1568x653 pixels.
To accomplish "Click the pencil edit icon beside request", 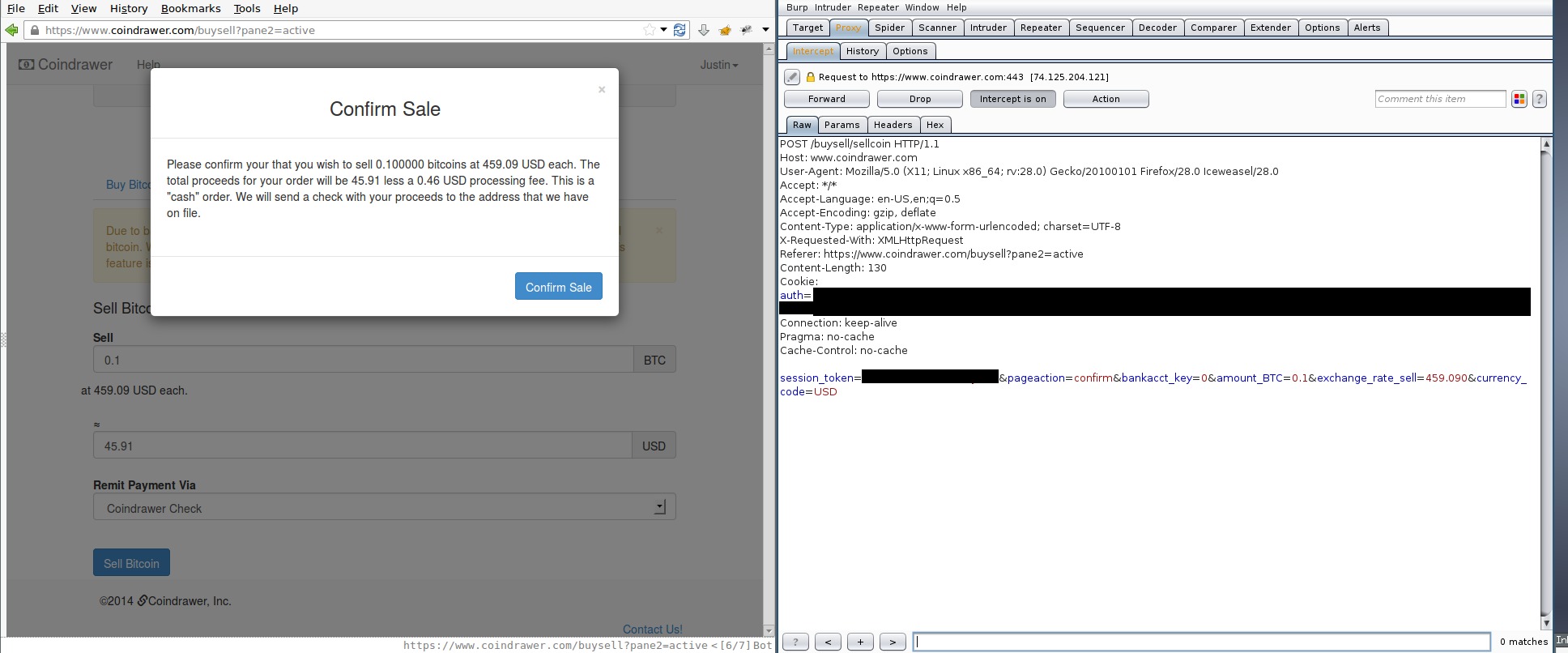I will click(x=792, y=77).
